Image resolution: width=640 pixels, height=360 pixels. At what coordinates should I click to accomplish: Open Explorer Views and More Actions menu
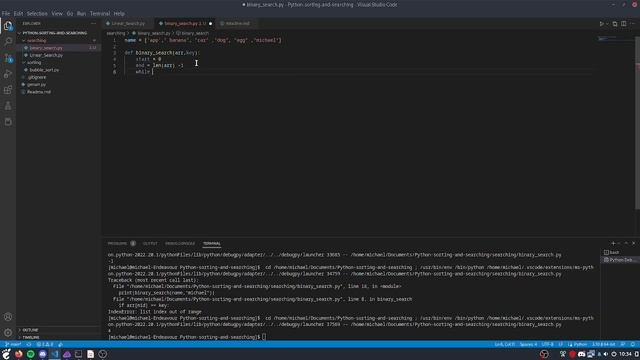[x=93, y=24]
